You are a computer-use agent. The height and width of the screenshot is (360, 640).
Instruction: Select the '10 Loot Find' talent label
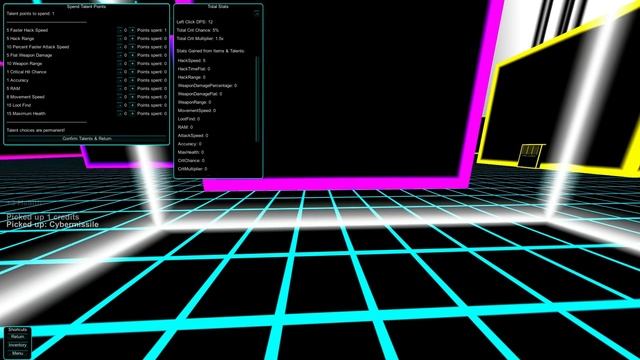point(19,105)
